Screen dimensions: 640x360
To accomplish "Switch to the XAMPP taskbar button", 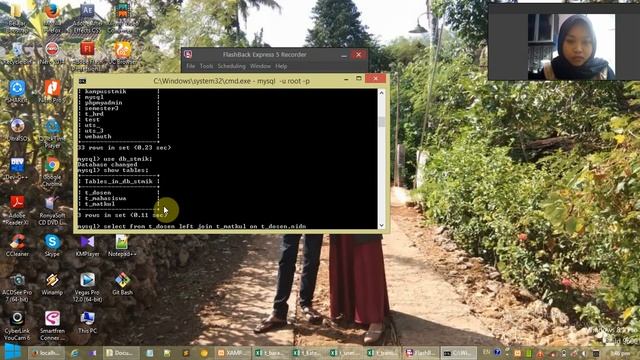I will click(233, 353).
